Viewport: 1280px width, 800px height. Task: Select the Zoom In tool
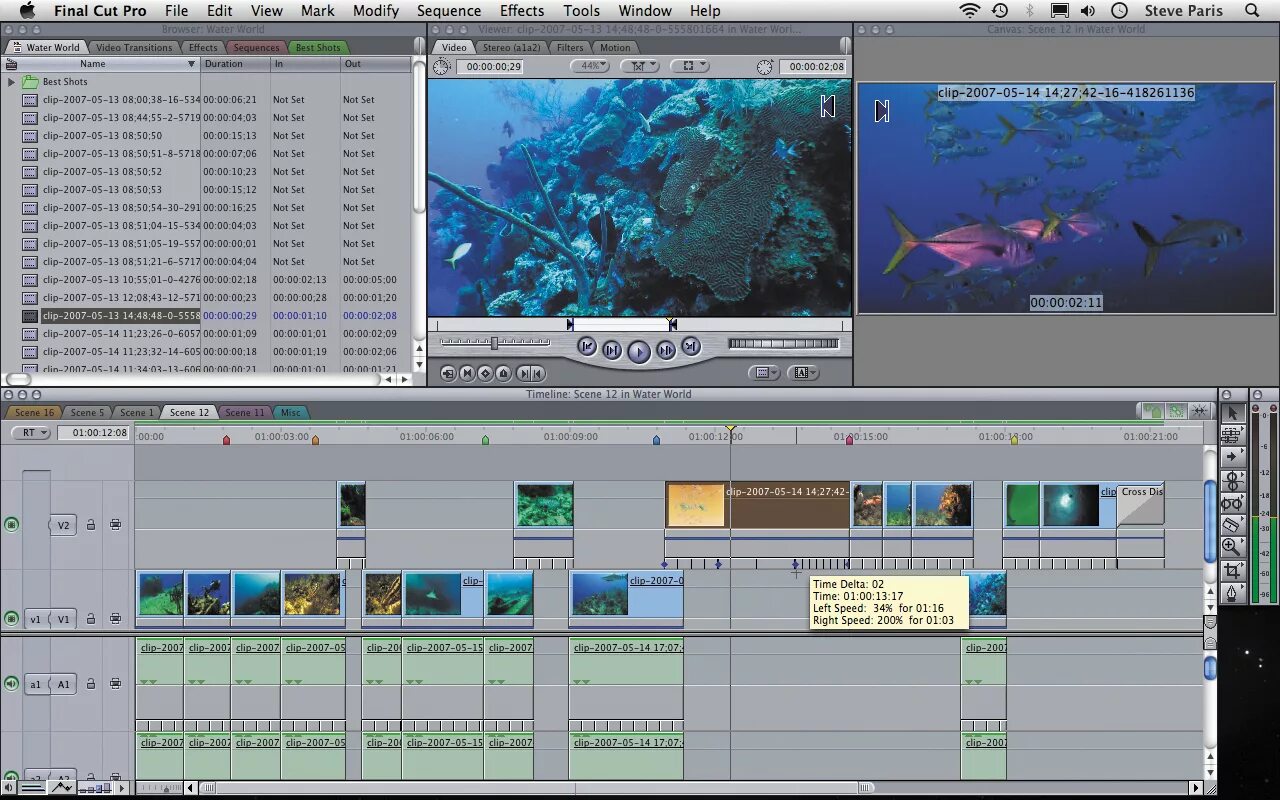[x=1232, y=547]
